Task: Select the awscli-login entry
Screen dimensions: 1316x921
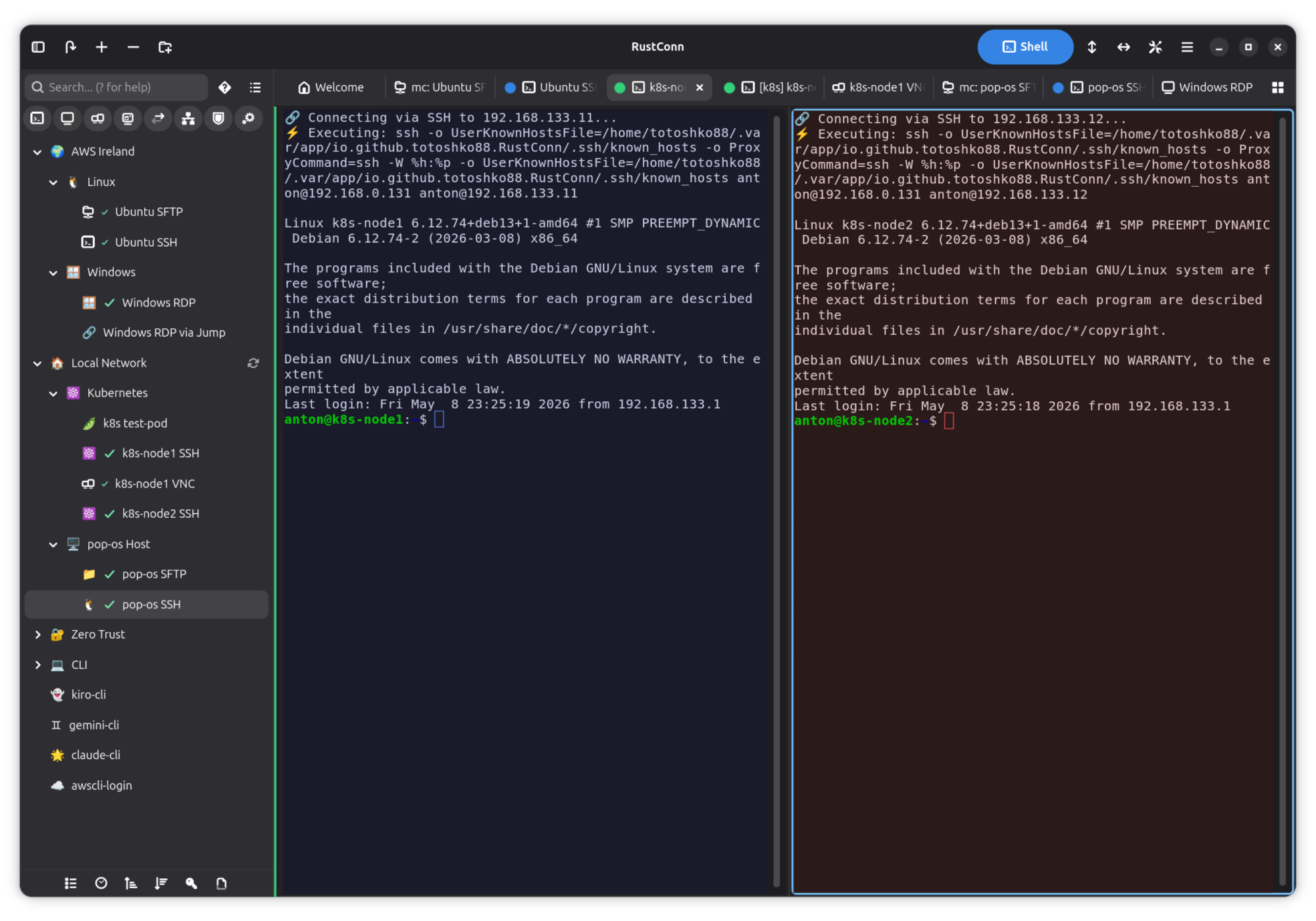Action: point(146,785)
